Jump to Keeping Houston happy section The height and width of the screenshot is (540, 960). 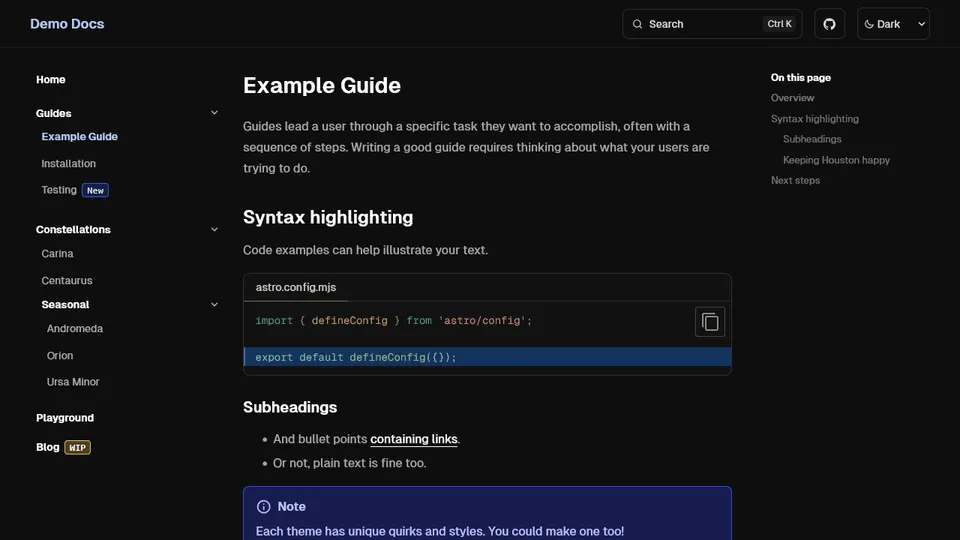pyautogui.click(x=836, y=160)
